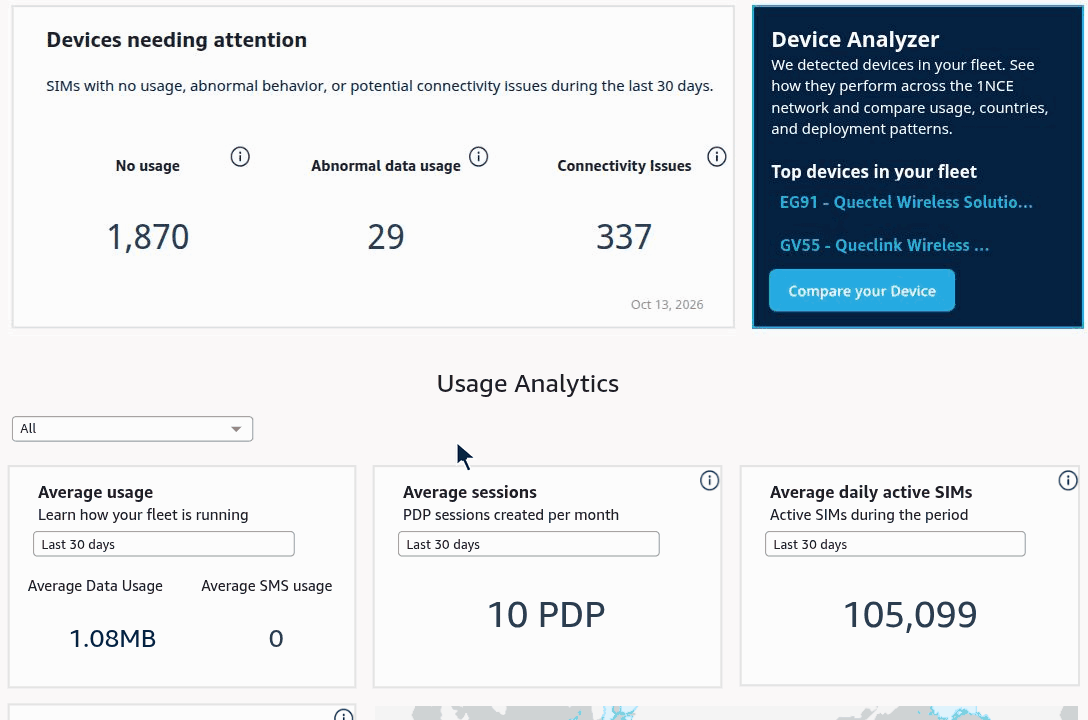Click the Devices needing attention heading
The height and width of the screenshot is (720, 1088).
point(176,40)
